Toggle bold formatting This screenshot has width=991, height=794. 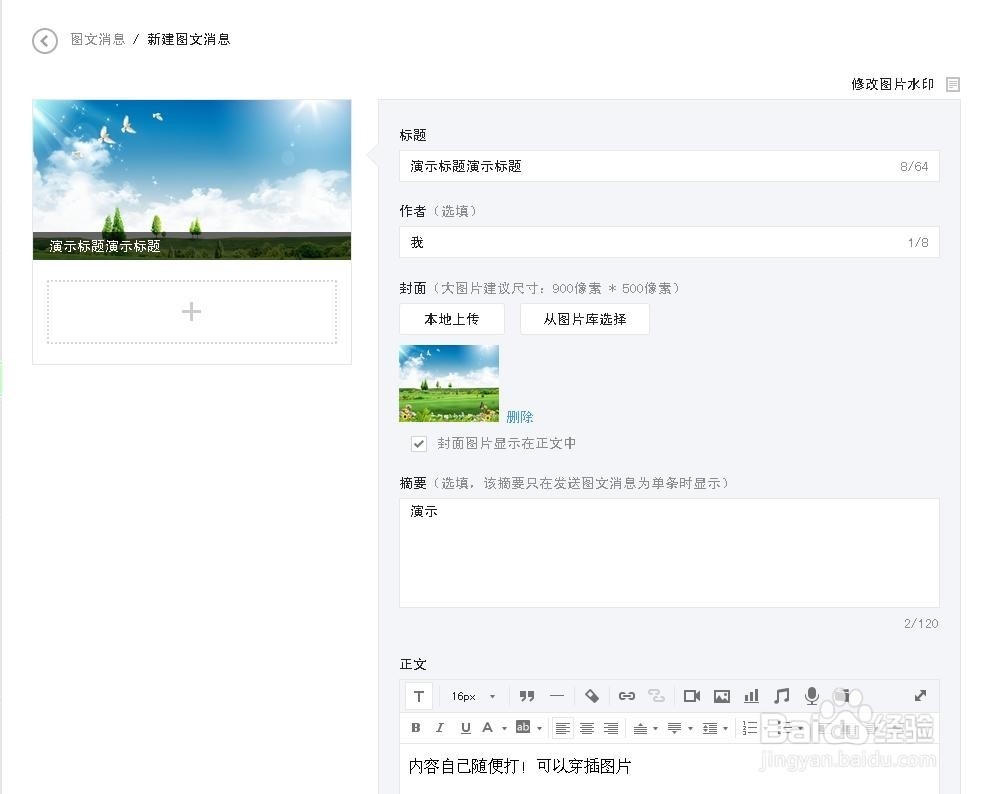[415, 728]
